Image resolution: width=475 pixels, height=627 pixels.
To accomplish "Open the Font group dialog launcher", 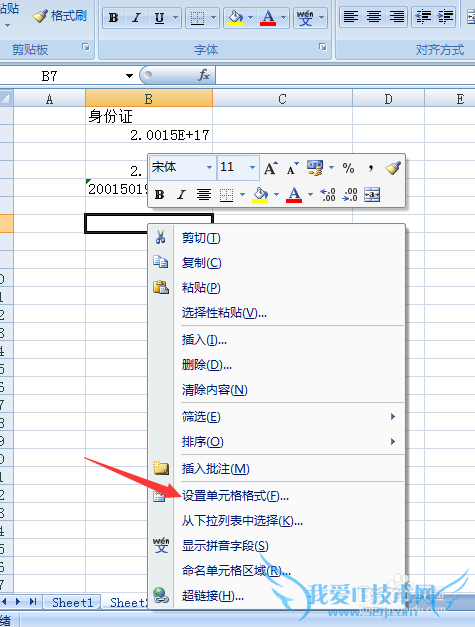I will click(x=323, y=48).
